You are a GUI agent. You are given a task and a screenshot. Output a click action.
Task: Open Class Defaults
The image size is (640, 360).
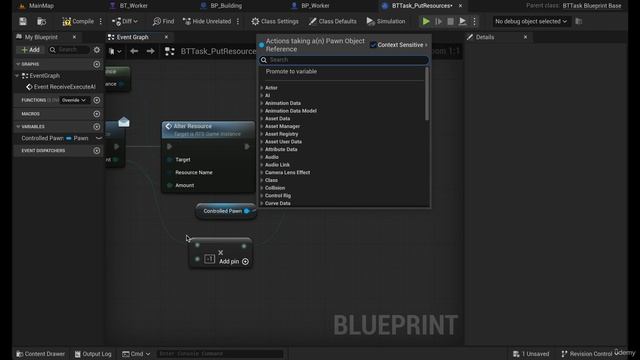point(333,21)
